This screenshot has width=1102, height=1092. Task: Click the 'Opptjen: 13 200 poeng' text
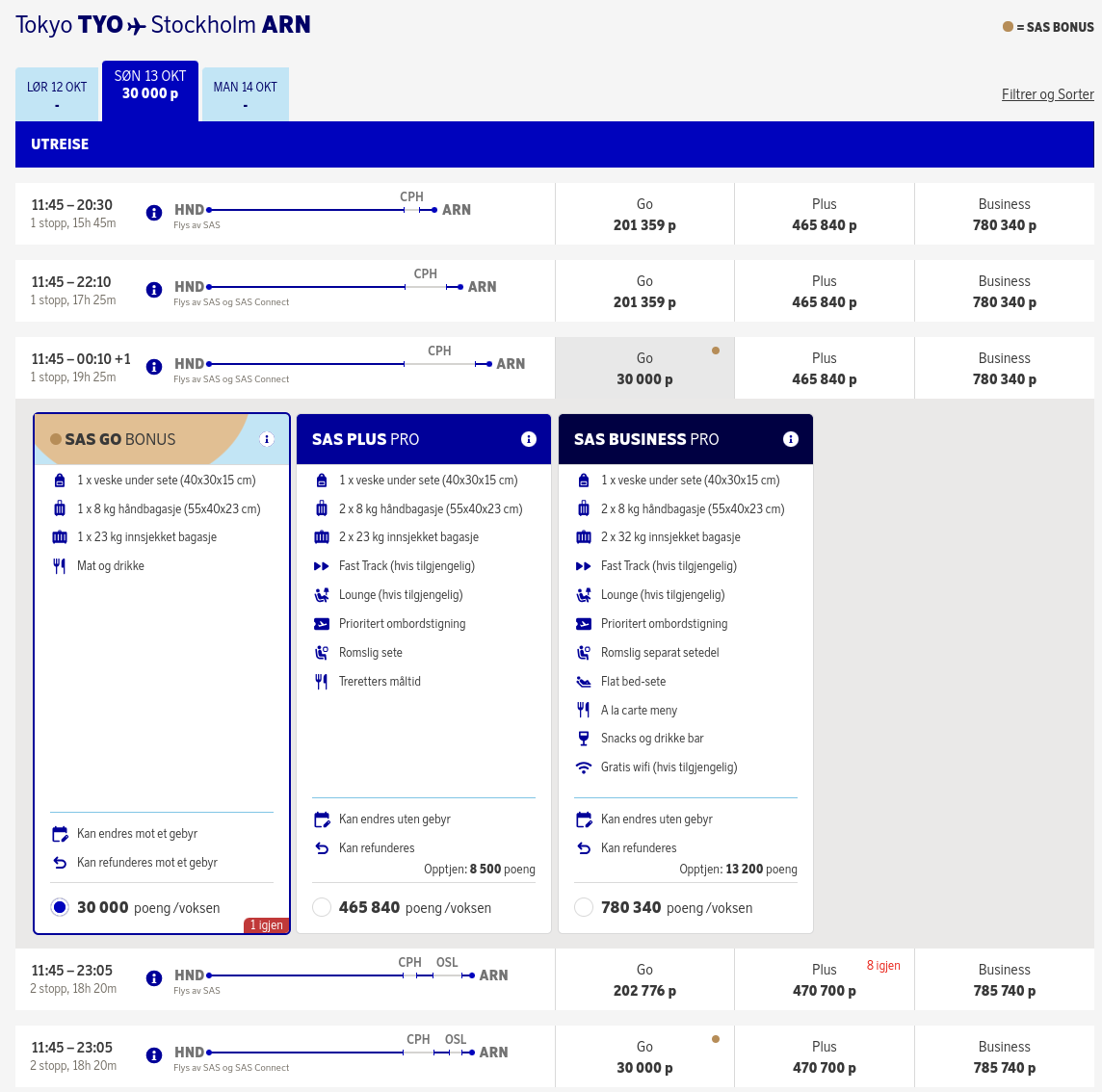(738, 870)
